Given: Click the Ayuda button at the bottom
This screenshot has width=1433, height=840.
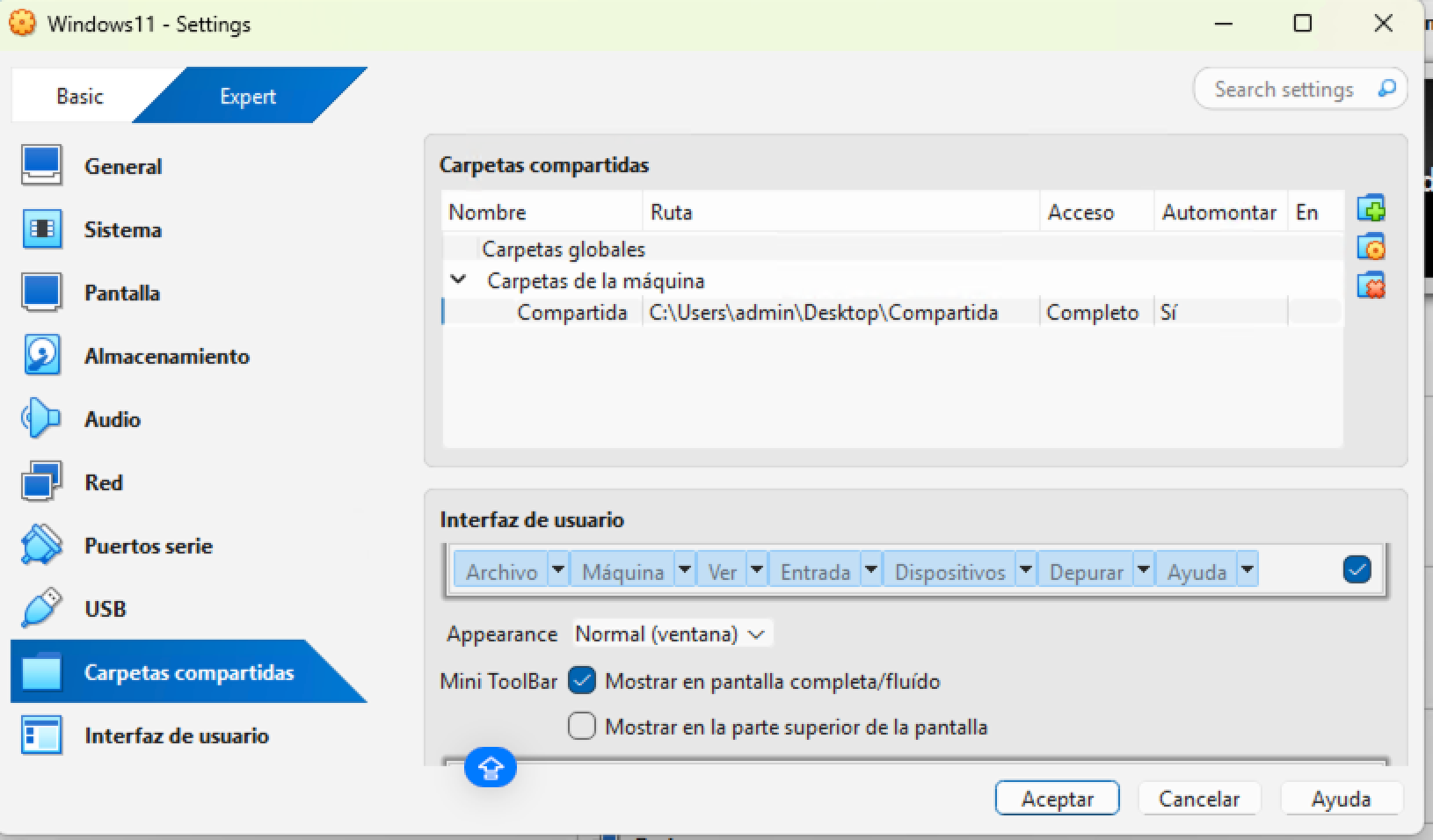Looking at the screenshot, I should point(1341,799).
